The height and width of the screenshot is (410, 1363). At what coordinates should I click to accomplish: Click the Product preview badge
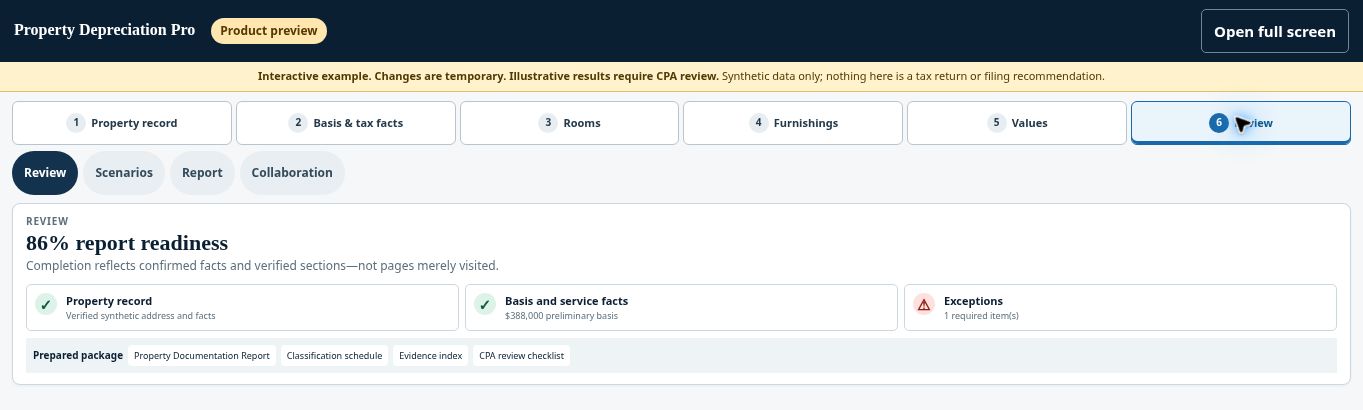(x=269, y=31)
